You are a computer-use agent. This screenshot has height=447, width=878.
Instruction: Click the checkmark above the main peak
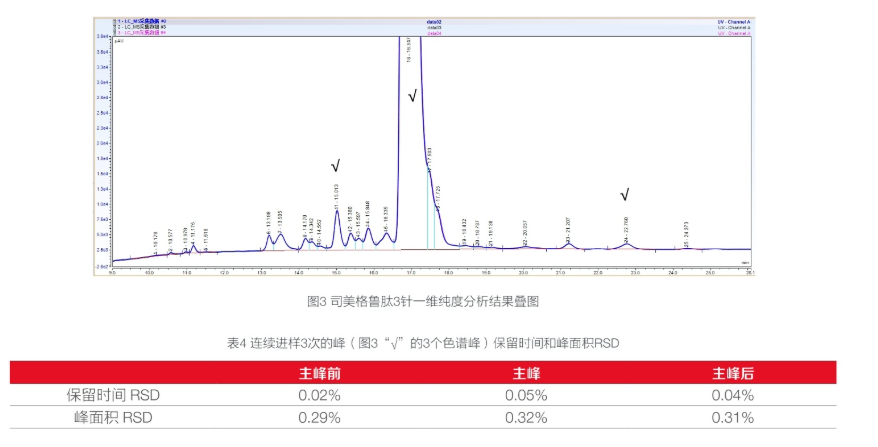[x=413, y=96]
